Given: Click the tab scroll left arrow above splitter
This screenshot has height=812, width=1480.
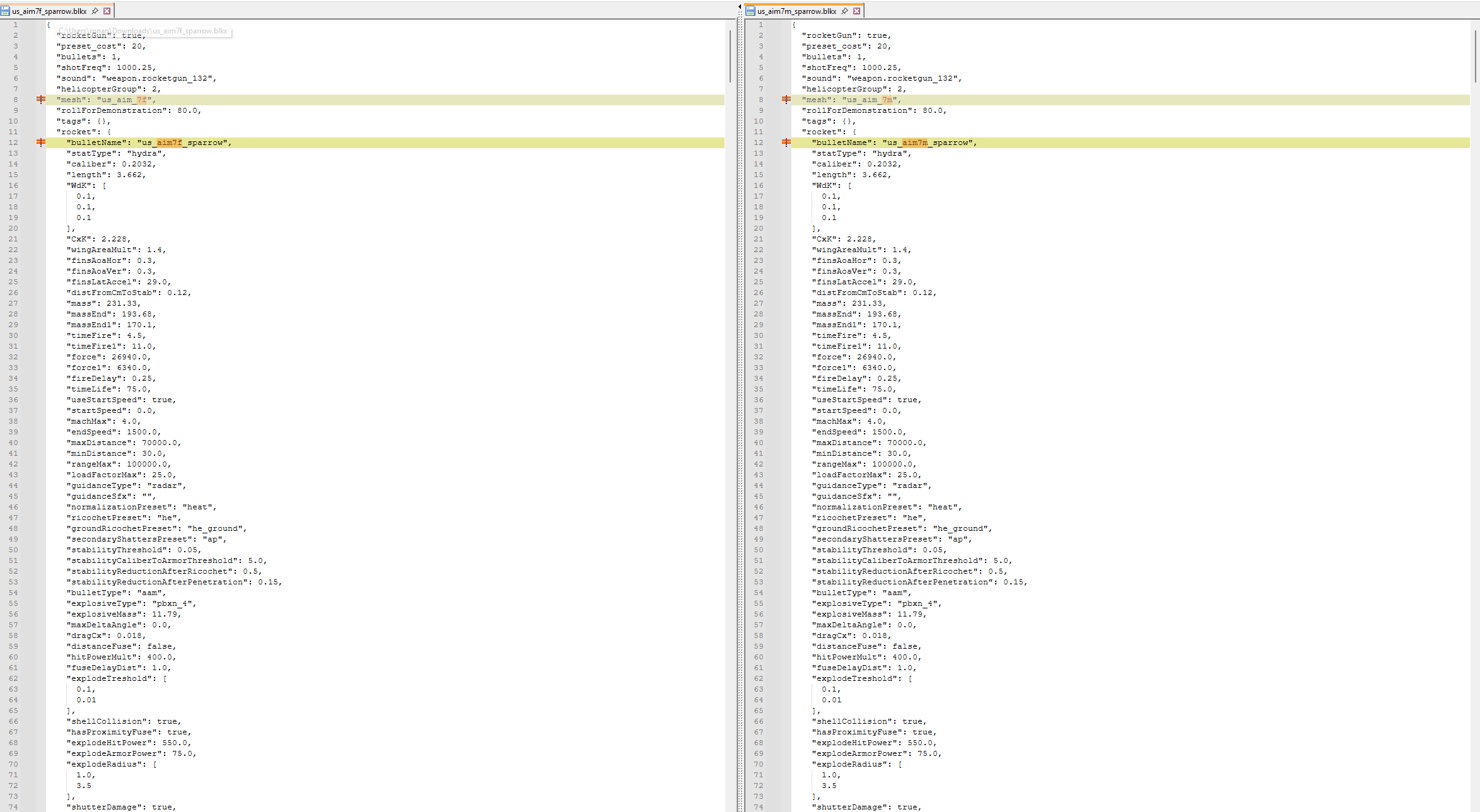Looking at the screenshot, I should (740, 7).
